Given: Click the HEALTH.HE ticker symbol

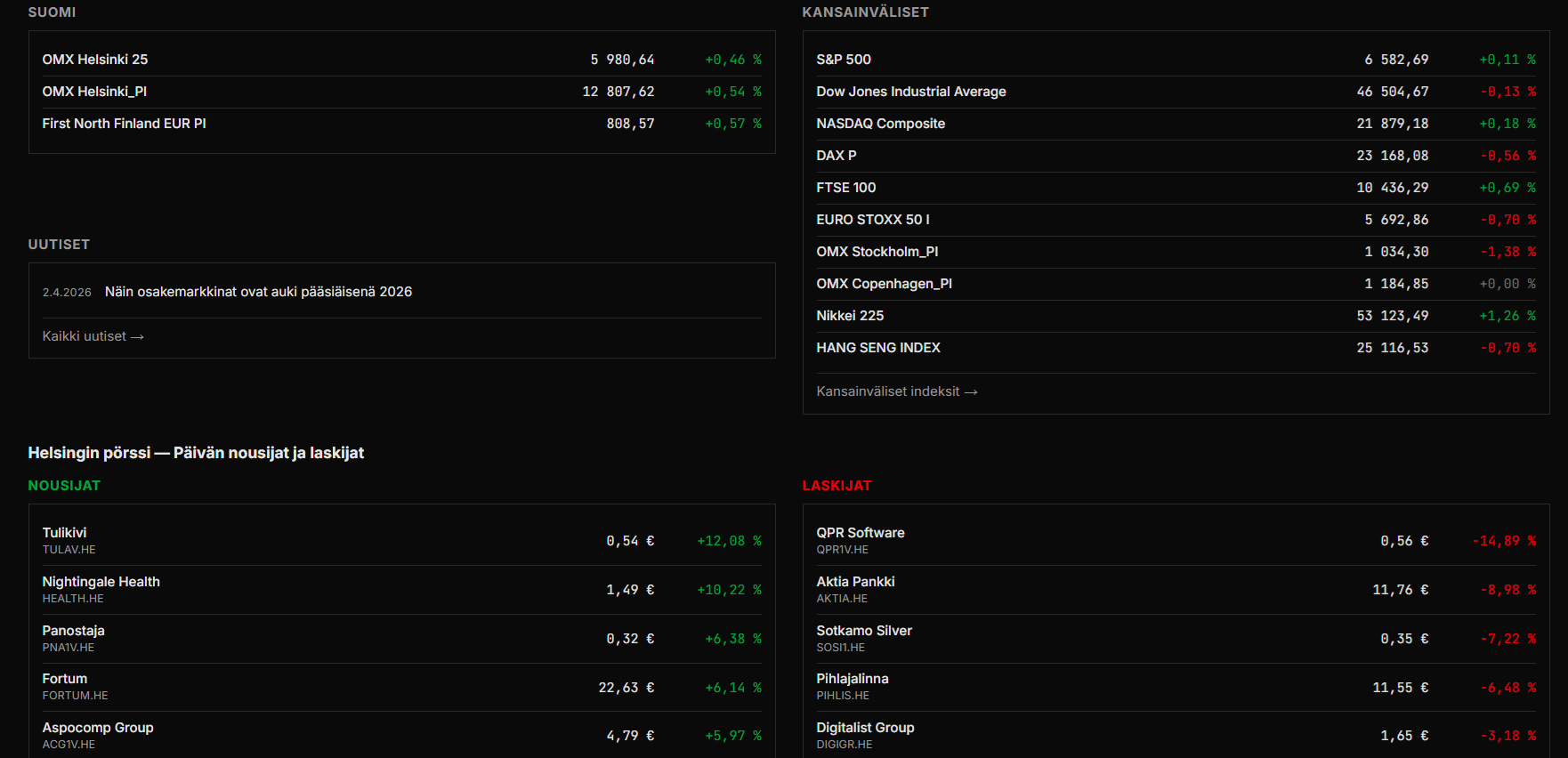Looking at the screenshot, I should pyautogui.click(x=73, y=599).
